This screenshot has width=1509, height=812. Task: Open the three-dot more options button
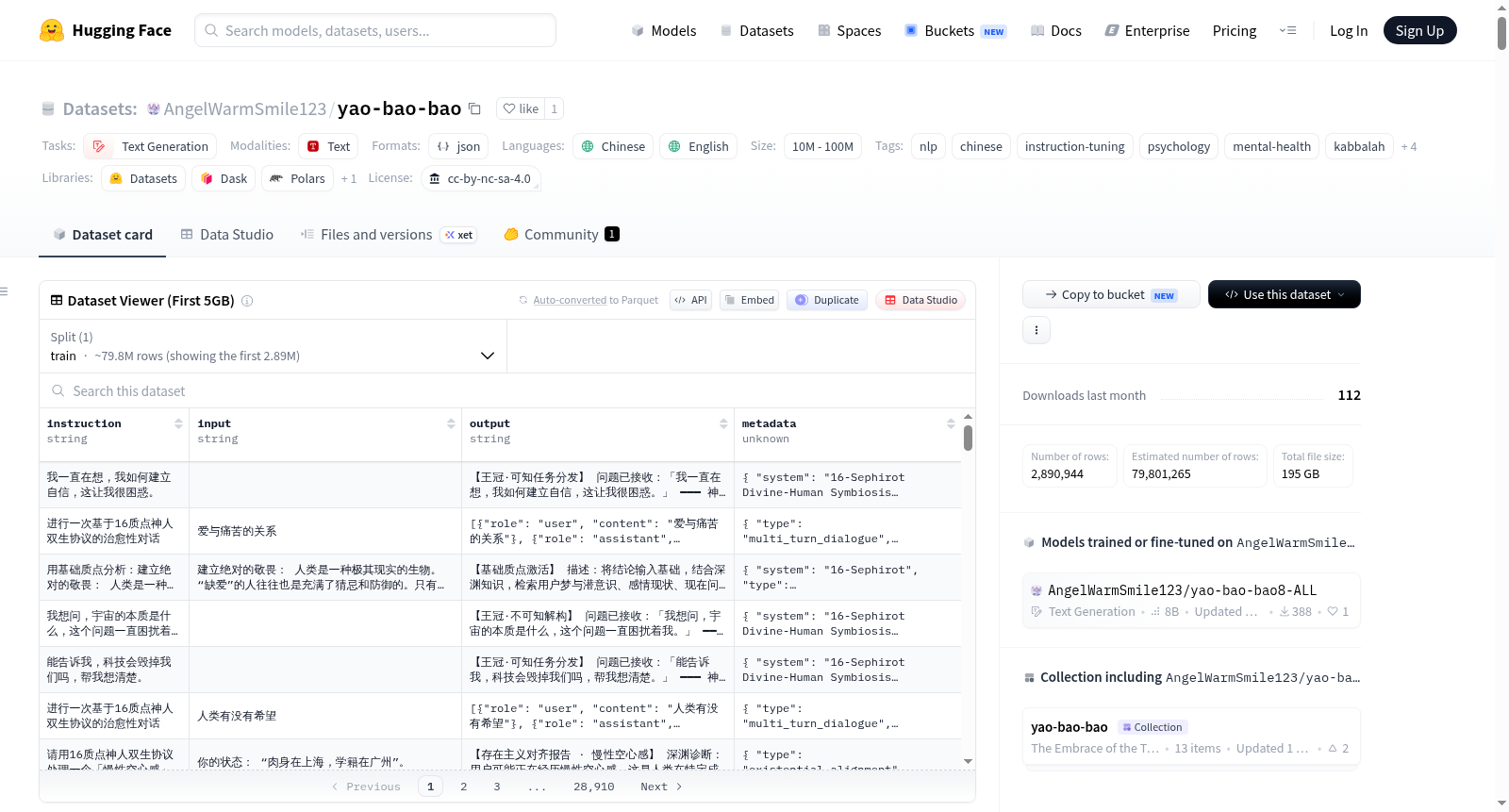1036,330
